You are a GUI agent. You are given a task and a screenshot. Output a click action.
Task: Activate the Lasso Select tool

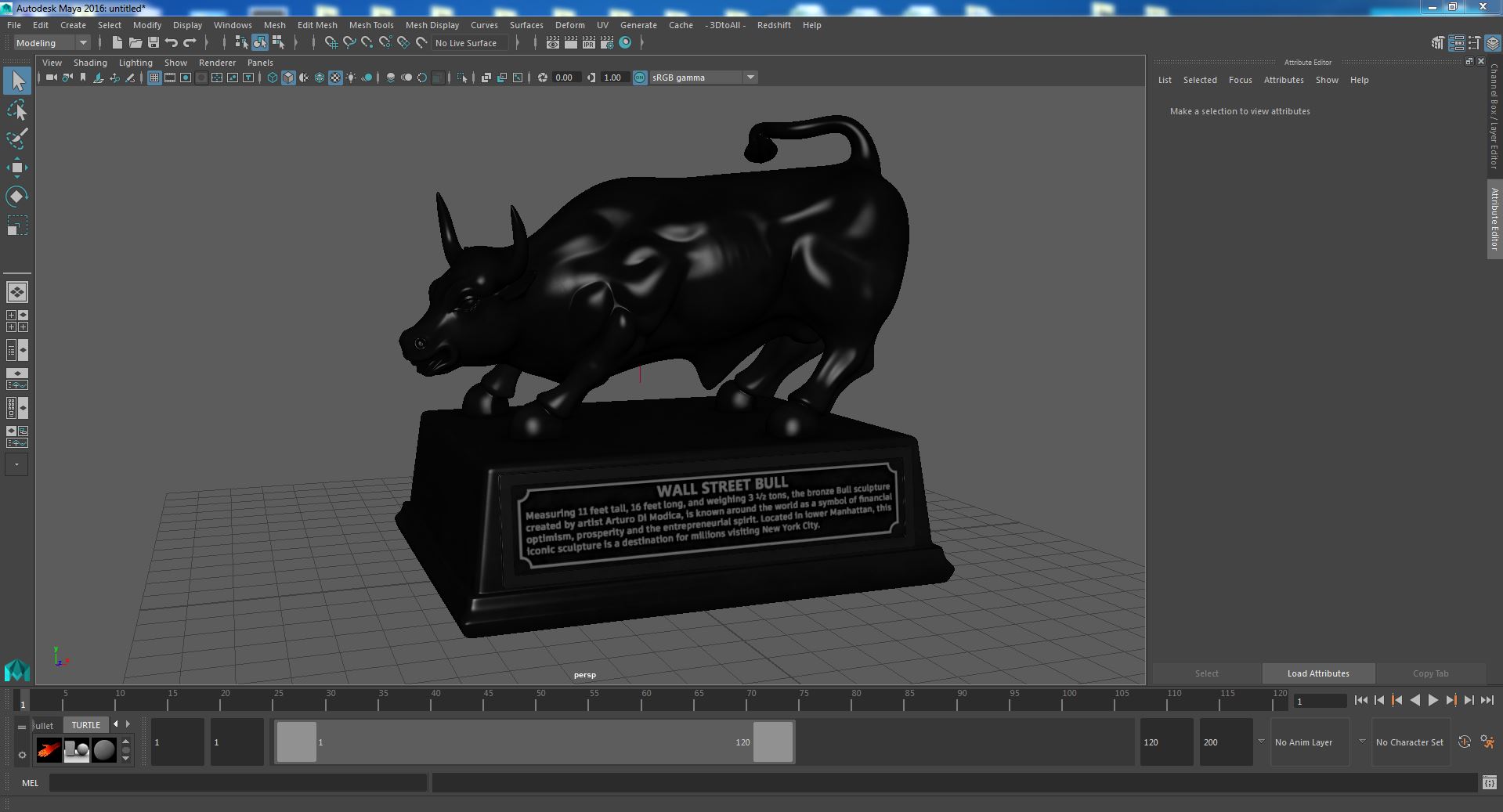[x=17, y=111]
